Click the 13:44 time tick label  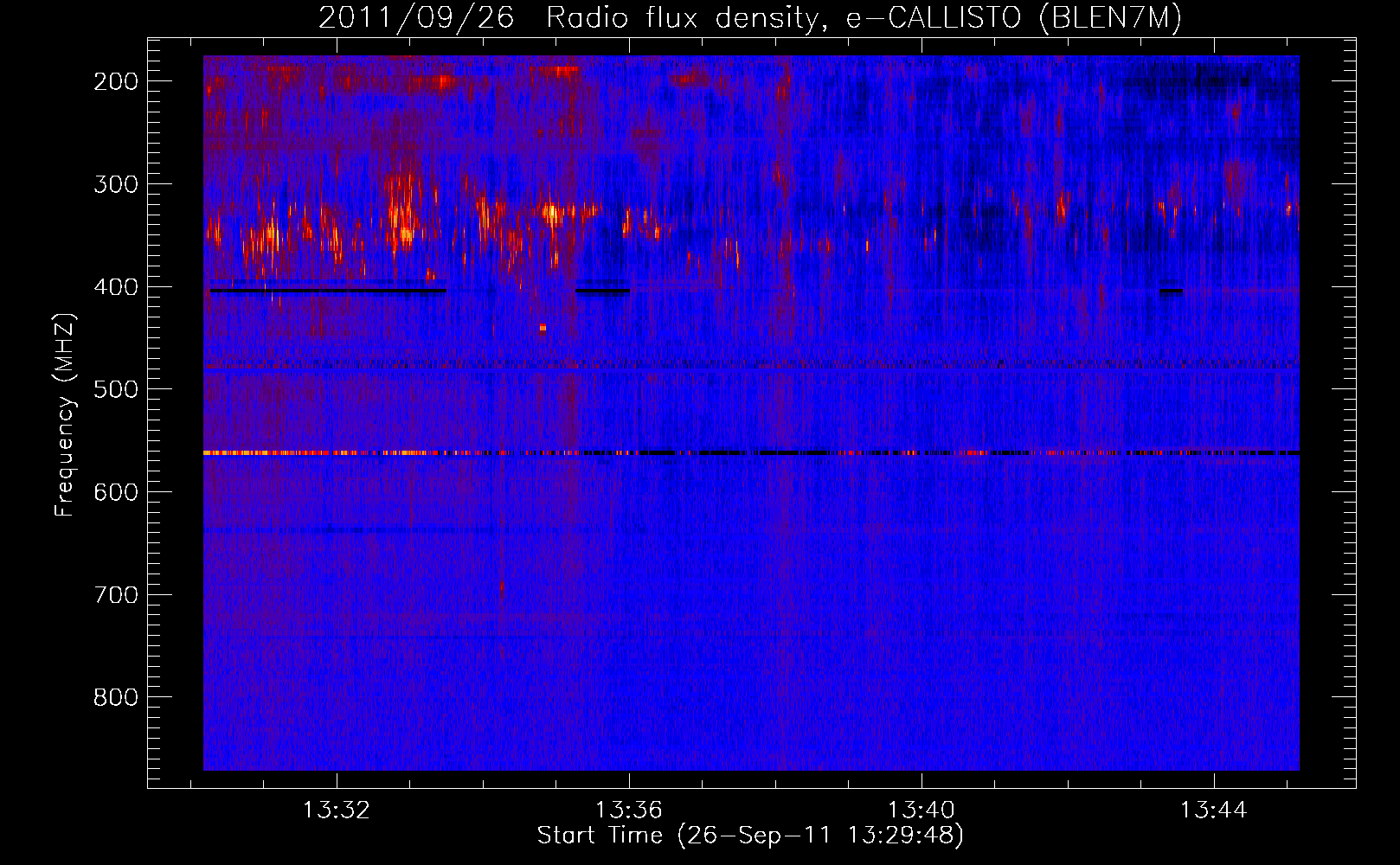[x=1214, y=810]
